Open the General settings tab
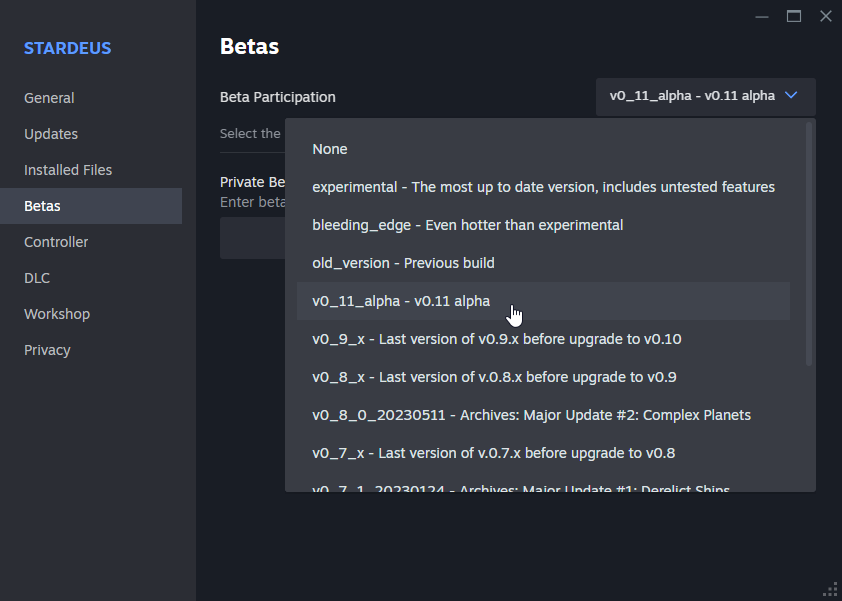 point(49,98)
